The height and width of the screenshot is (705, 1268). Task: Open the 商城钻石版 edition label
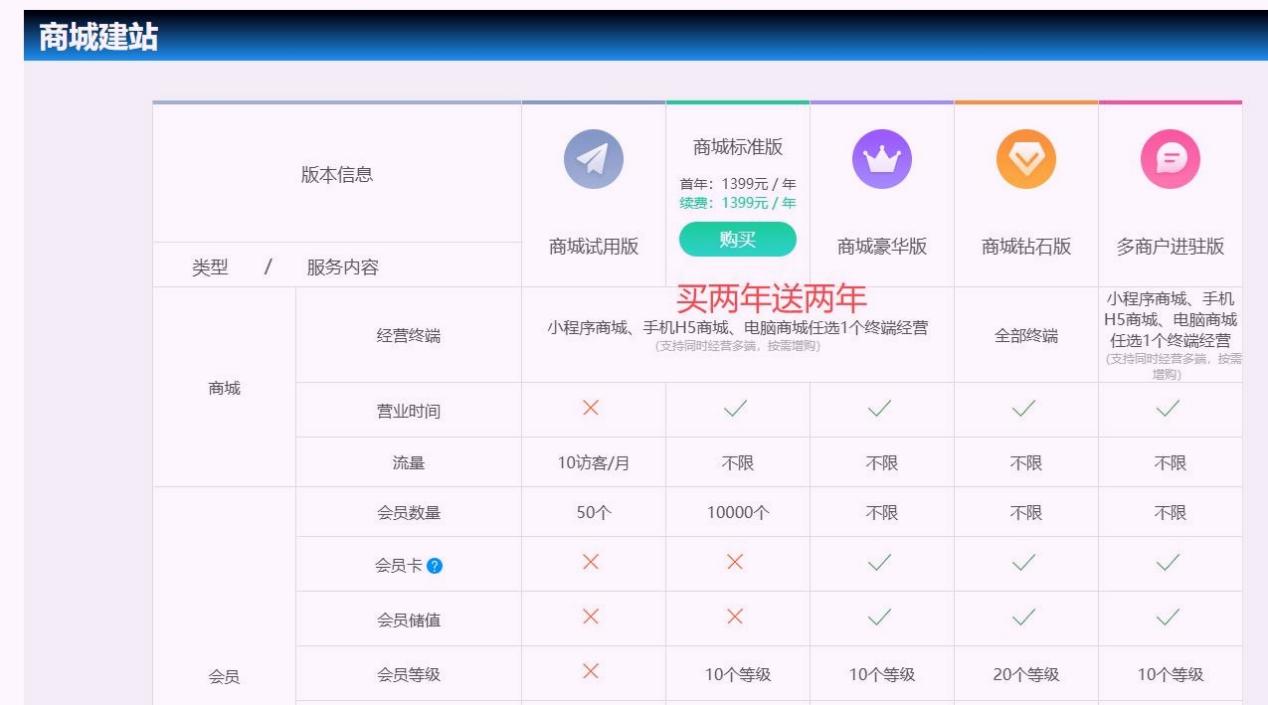pyautogui.click(x=1026, y=247)
